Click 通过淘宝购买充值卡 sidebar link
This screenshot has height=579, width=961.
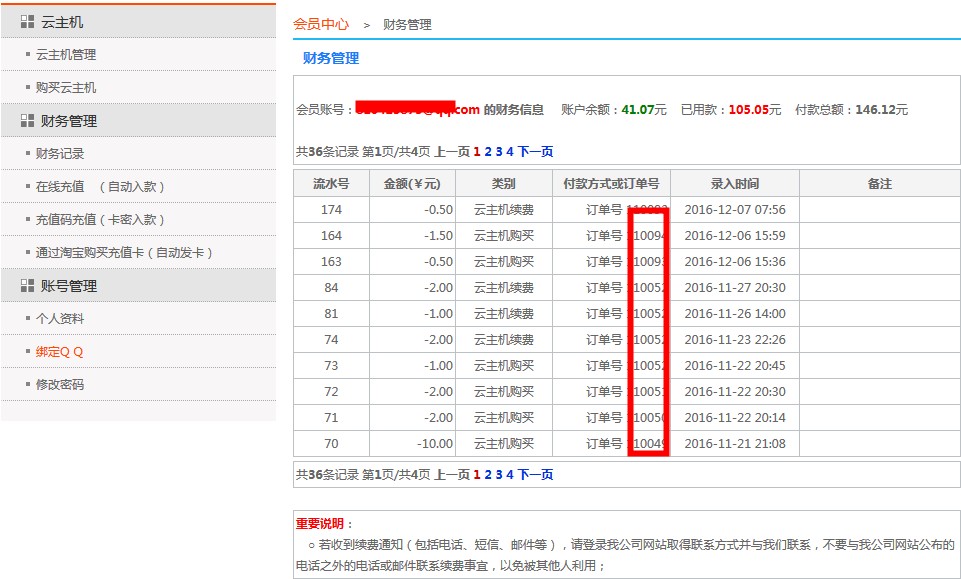(x=125, y=253)
